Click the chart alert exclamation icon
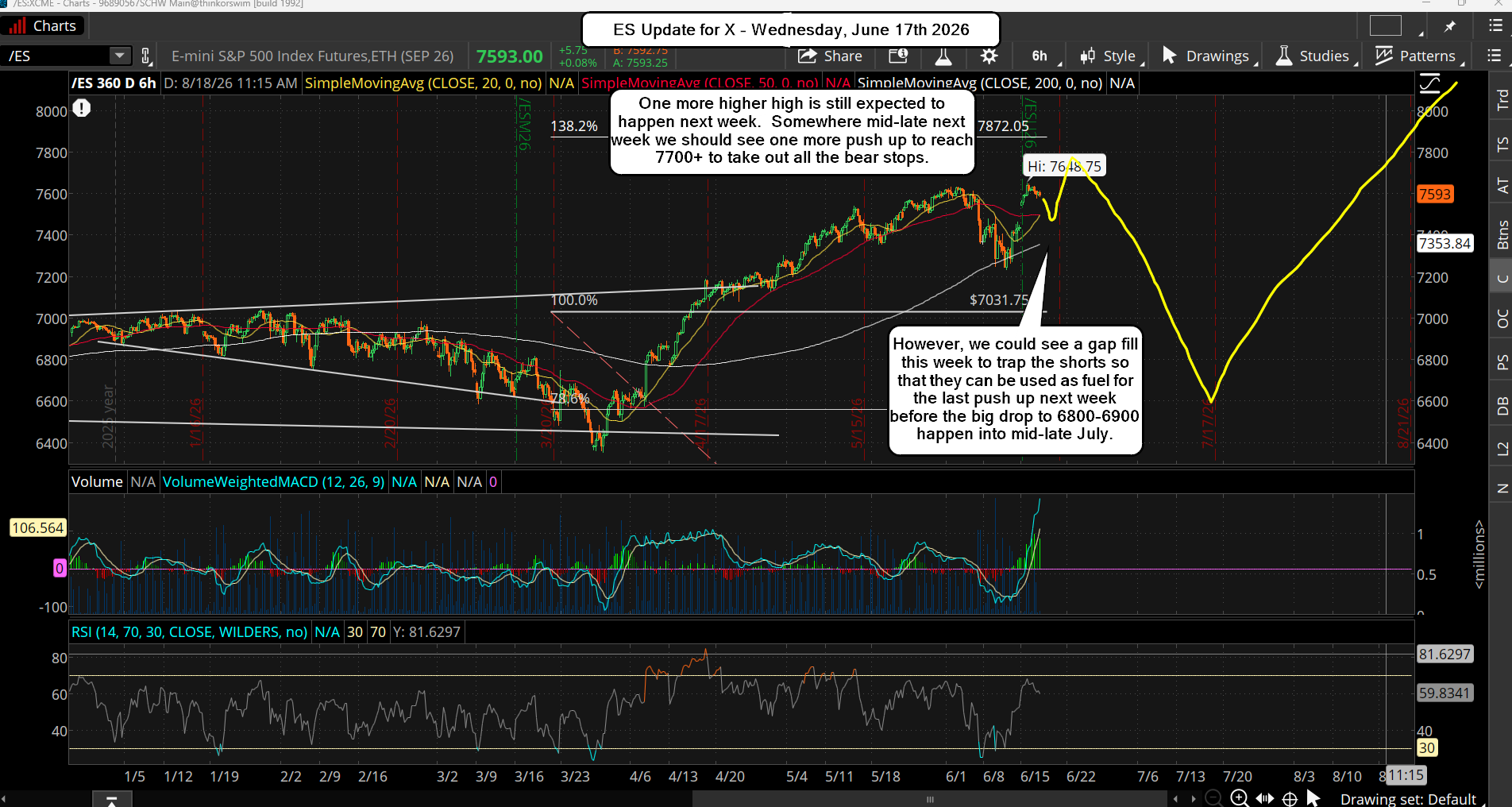The image size is (1512, 807). (82, 108)
